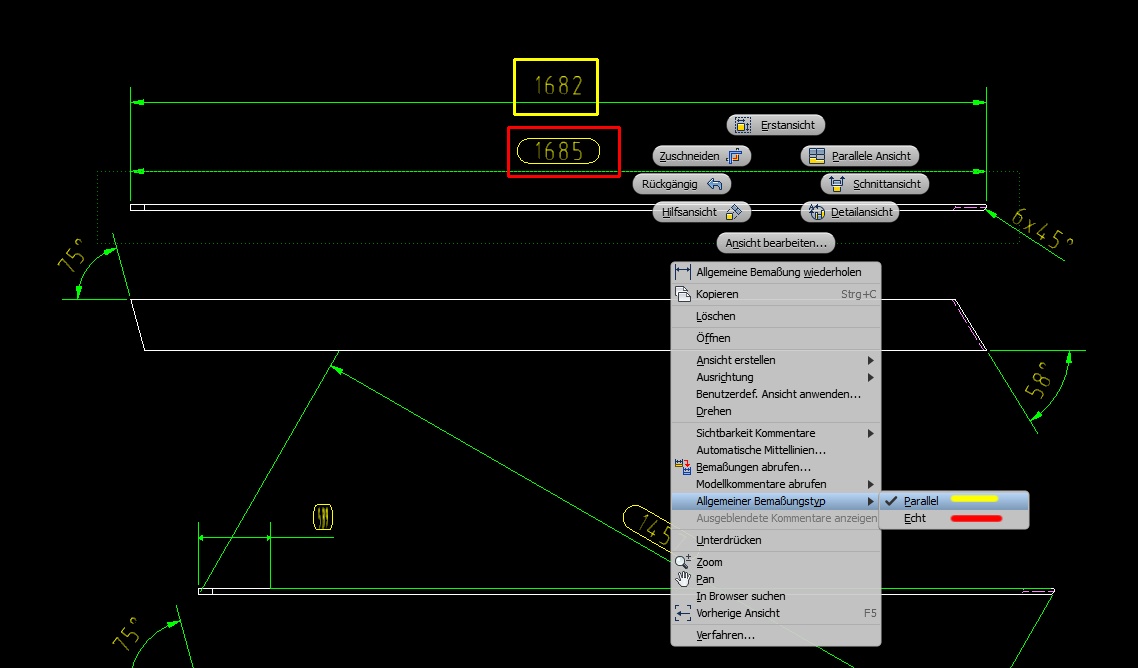Open Verfahren entry in context menu
Viewport: 1138px width, 668px height.
pyautogui.click(x=776, y=635)
